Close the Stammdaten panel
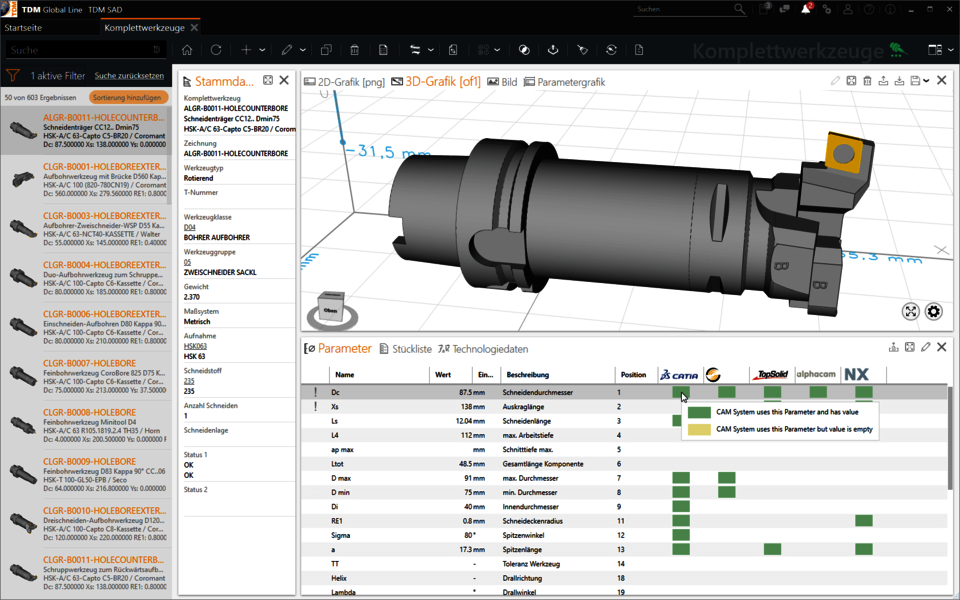Screen dimensions: 960x600 pos(284,80)
